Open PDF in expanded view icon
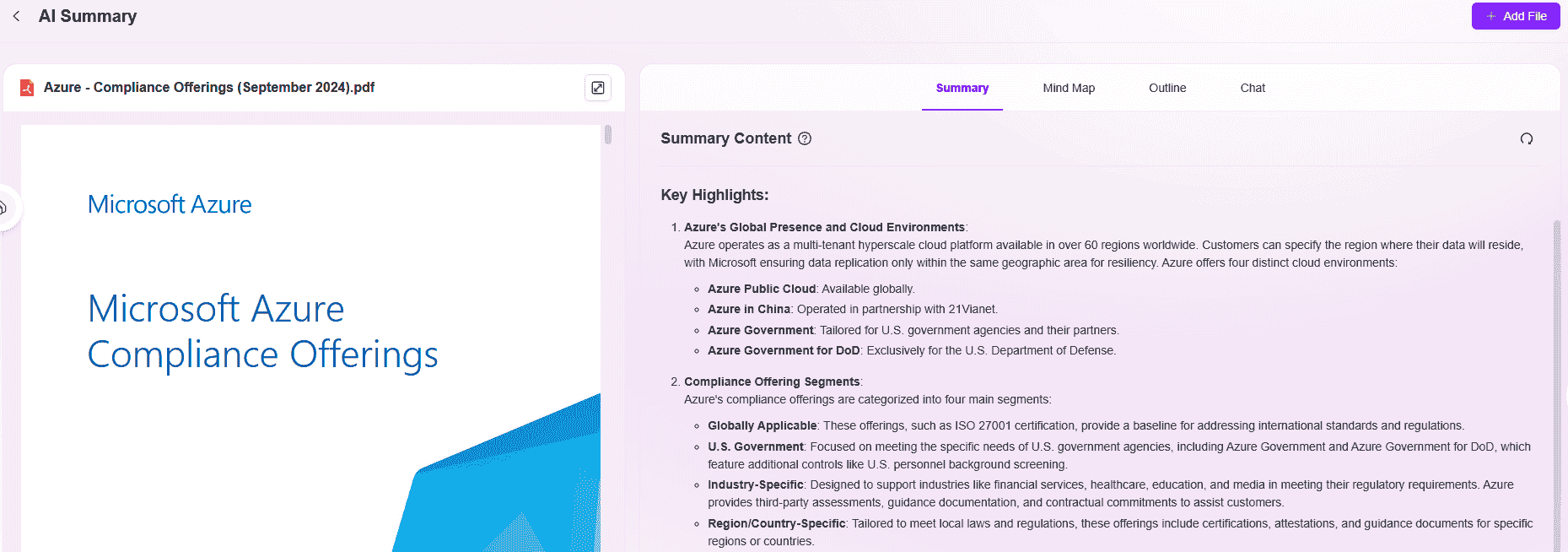Screen dimensions: 1568x552 (x=597, y=88)
